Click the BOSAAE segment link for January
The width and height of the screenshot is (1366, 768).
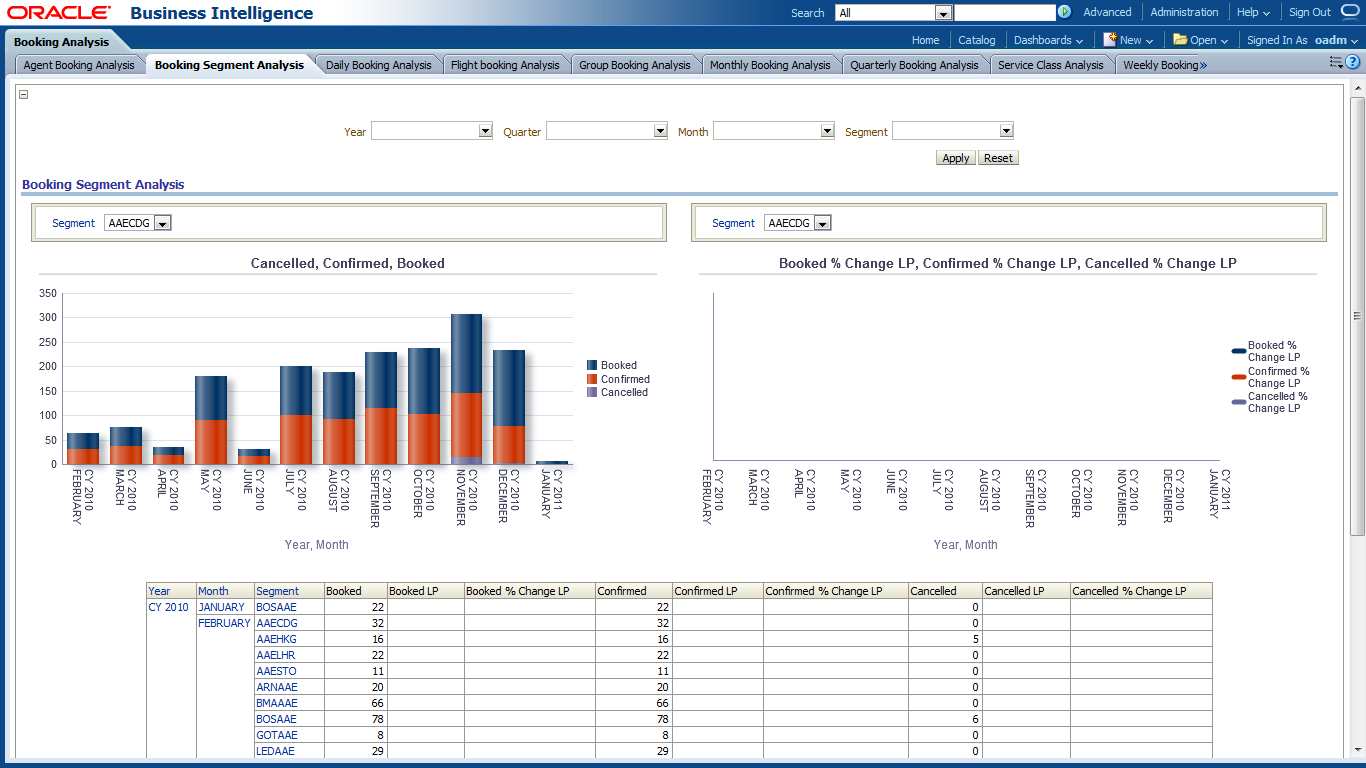pyautogui.click(x=276, y=607)
